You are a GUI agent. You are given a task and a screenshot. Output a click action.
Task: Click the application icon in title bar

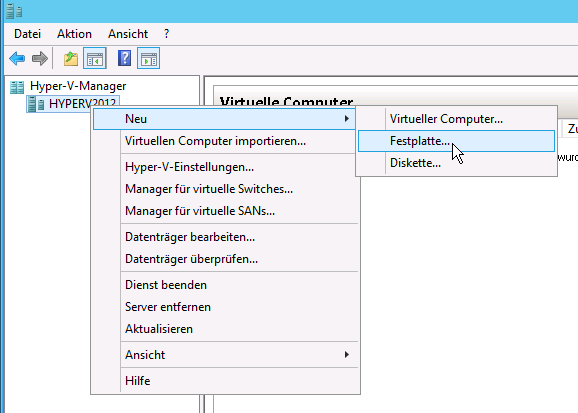[x=14, y=11]
